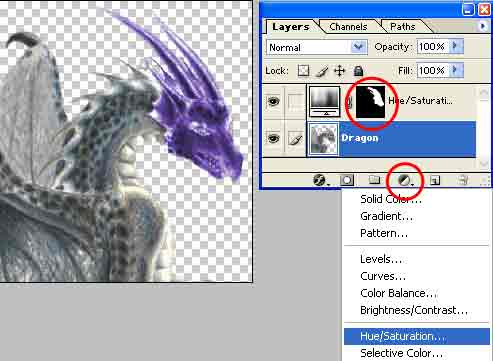The width and height of the screenshot is (493, 361).
Task: Select the Hue/Saturation layer mask thumbnail
Action: pos(370,102)
